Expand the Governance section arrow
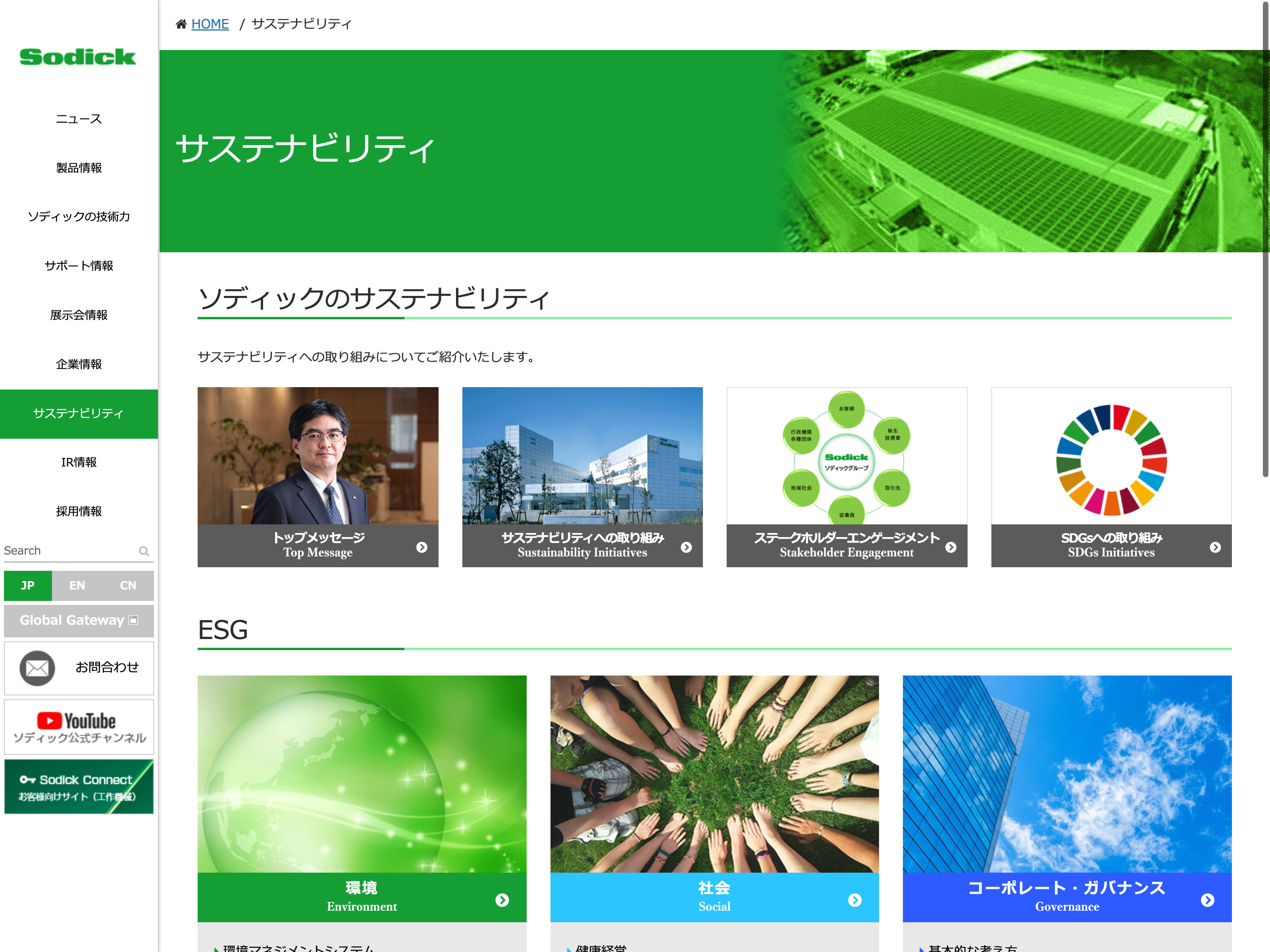This screenshot has width=1270, height=952. pos(1207,900)
